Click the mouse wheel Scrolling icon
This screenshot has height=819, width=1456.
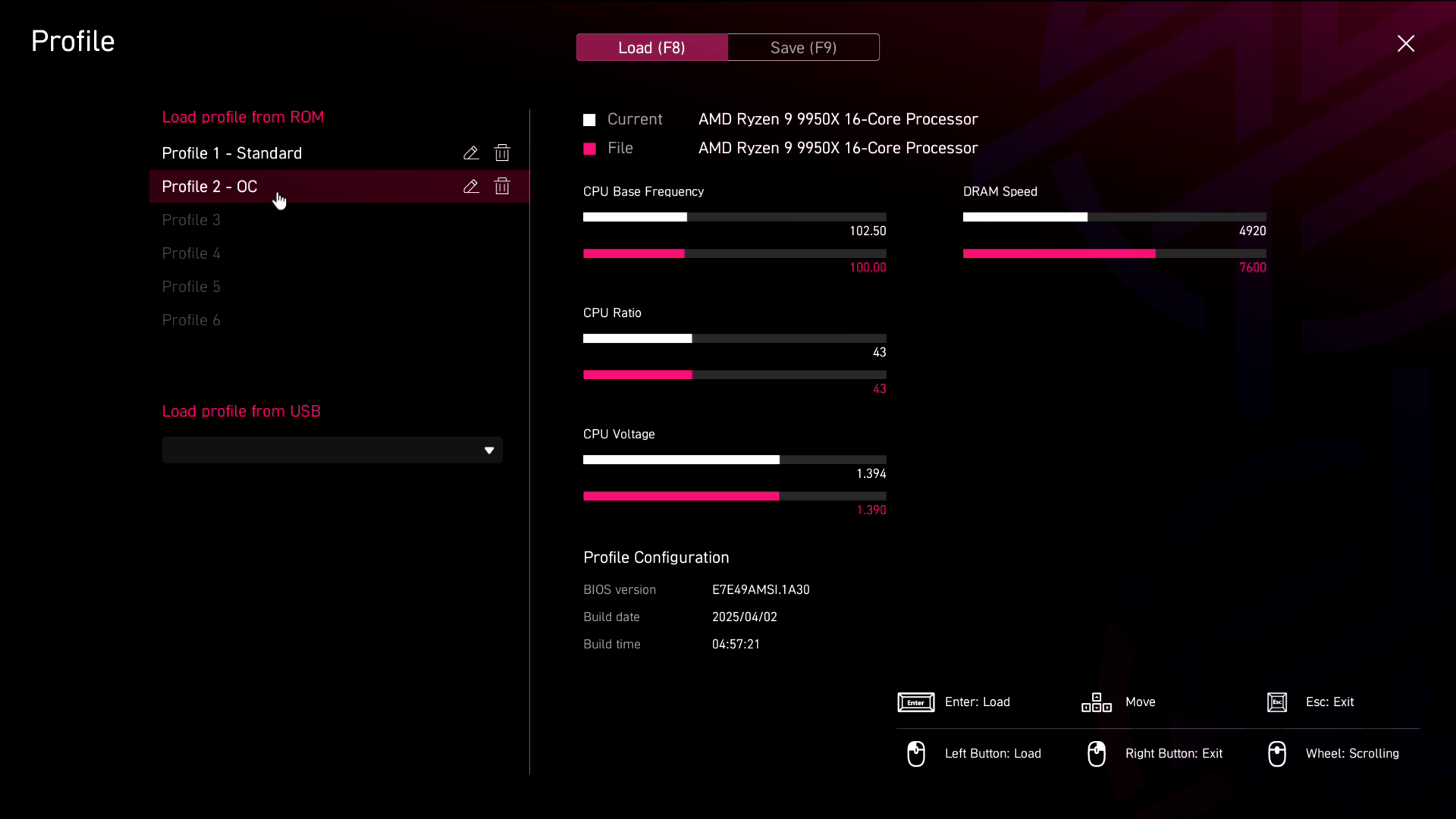click(1277, 754)
